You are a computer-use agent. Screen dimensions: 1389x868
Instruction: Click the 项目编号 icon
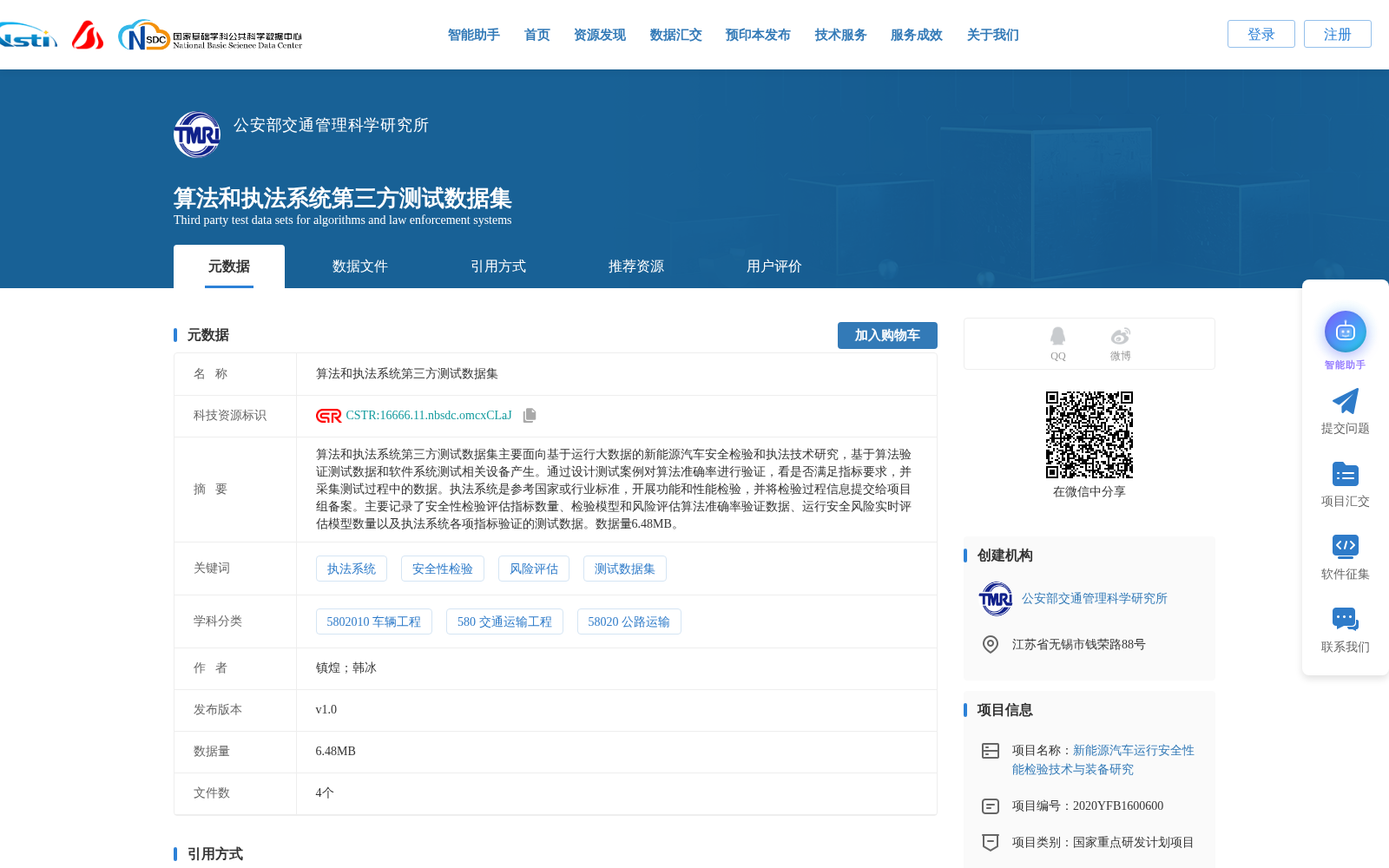tap(990, 806)
